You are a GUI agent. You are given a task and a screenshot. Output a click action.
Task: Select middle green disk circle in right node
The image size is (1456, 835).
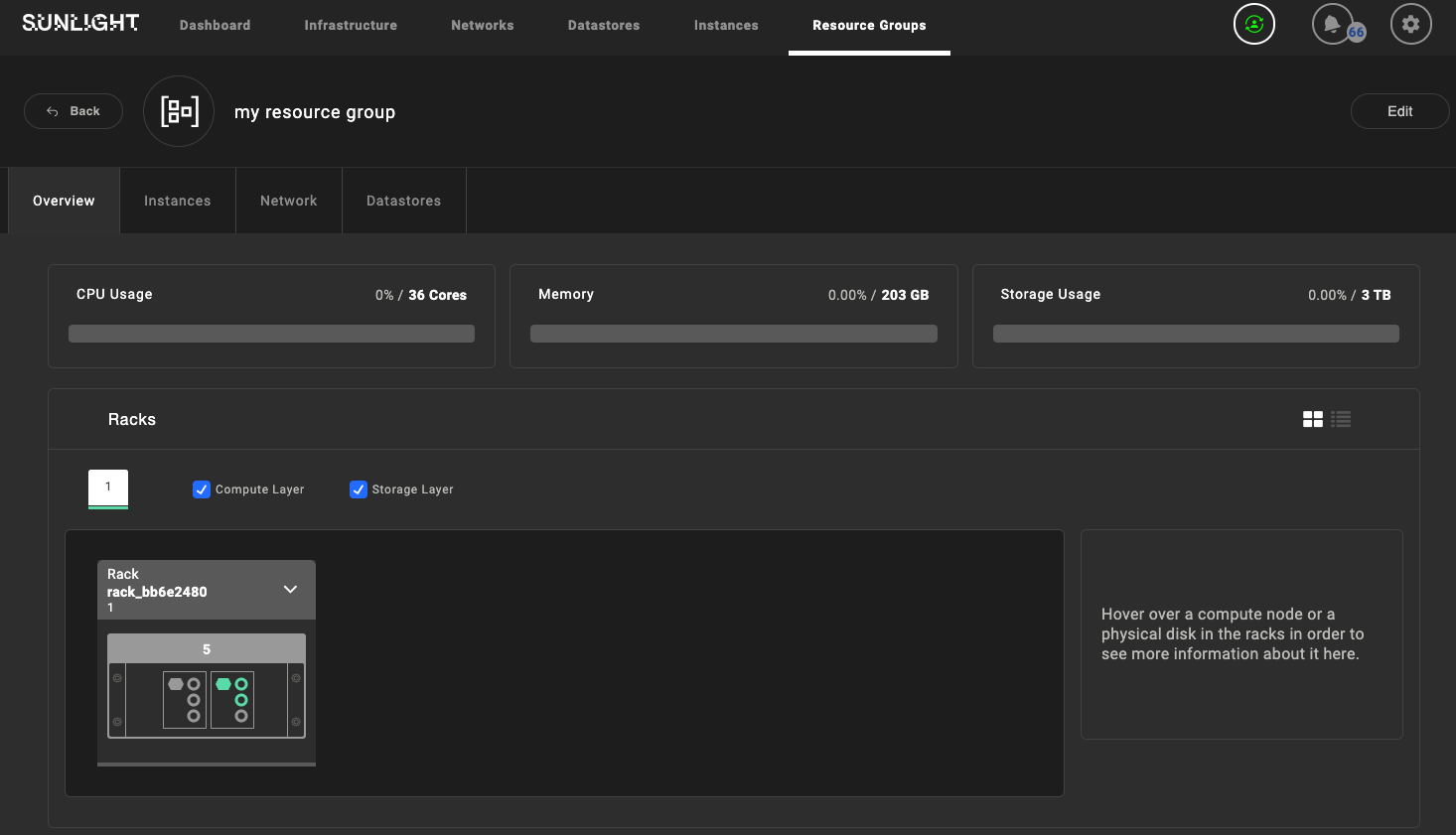click(x=241, y=700)
